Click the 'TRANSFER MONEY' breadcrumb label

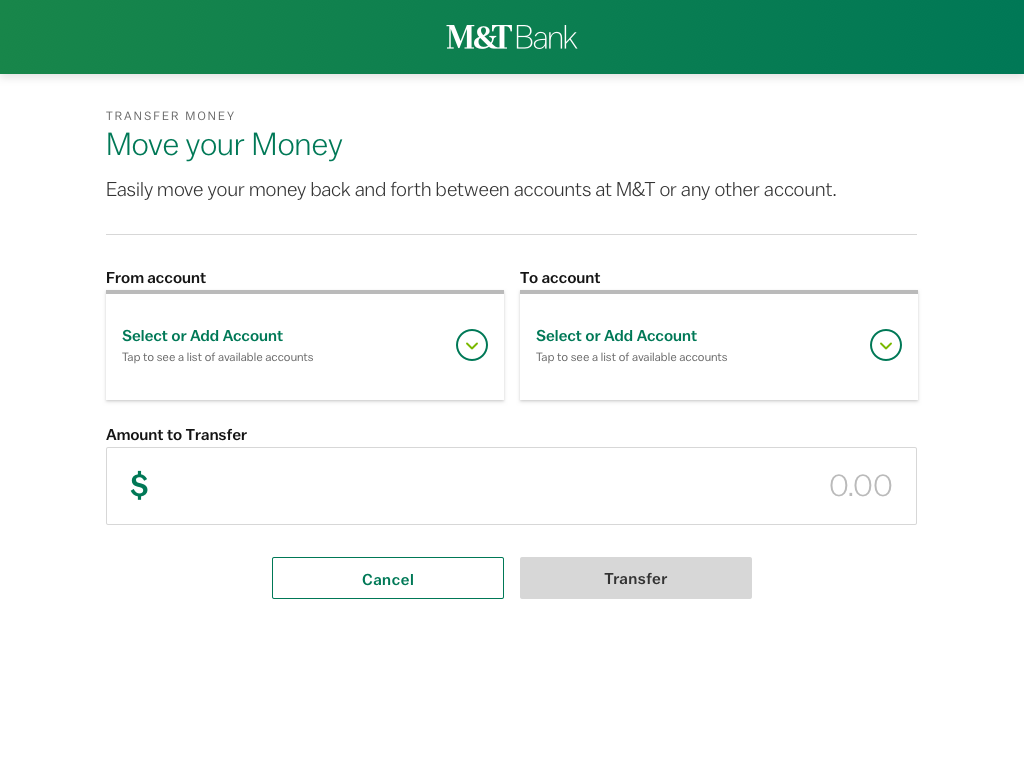171,116
